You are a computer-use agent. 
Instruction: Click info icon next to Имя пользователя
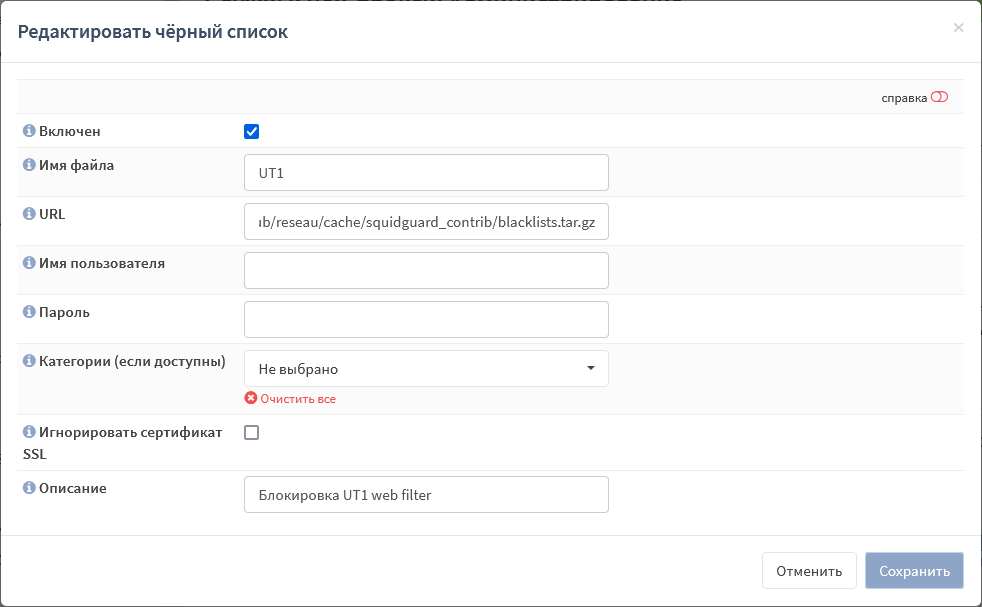click(x=29, y=263)
